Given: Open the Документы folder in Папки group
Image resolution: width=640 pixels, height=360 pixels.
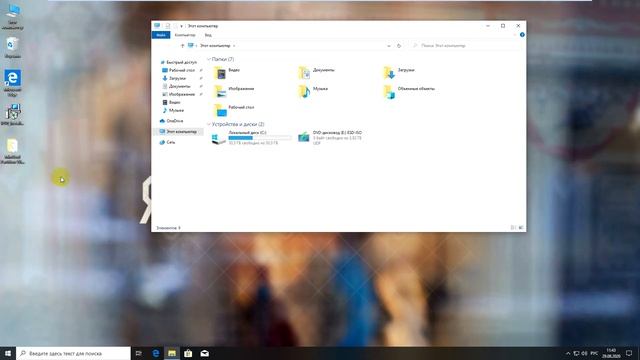Looking at the screenshot, I should (317, 73).
